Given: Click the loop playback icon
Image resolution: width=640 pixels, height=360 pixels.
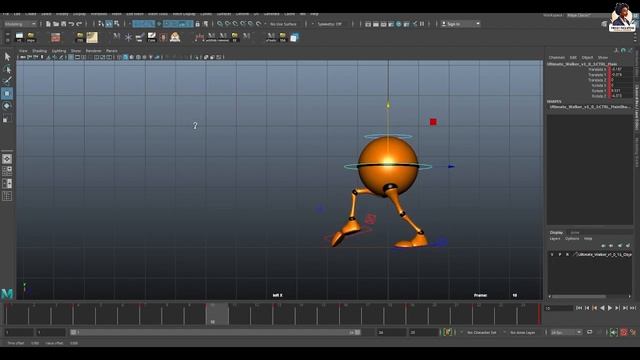Looking at the screenshot, I should (x=589, y=333).
